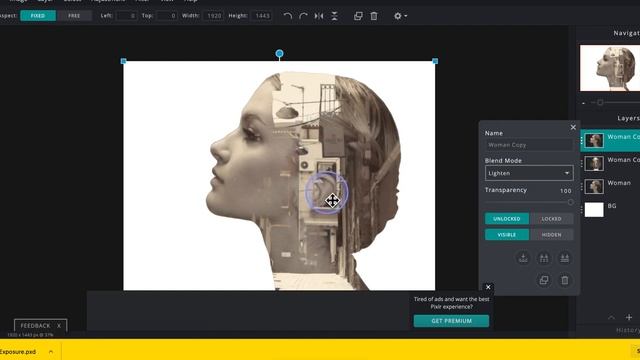The width and height of the screenshot is (640, 360).
Task: Click the 'BG' layer name
Action: 612,206
